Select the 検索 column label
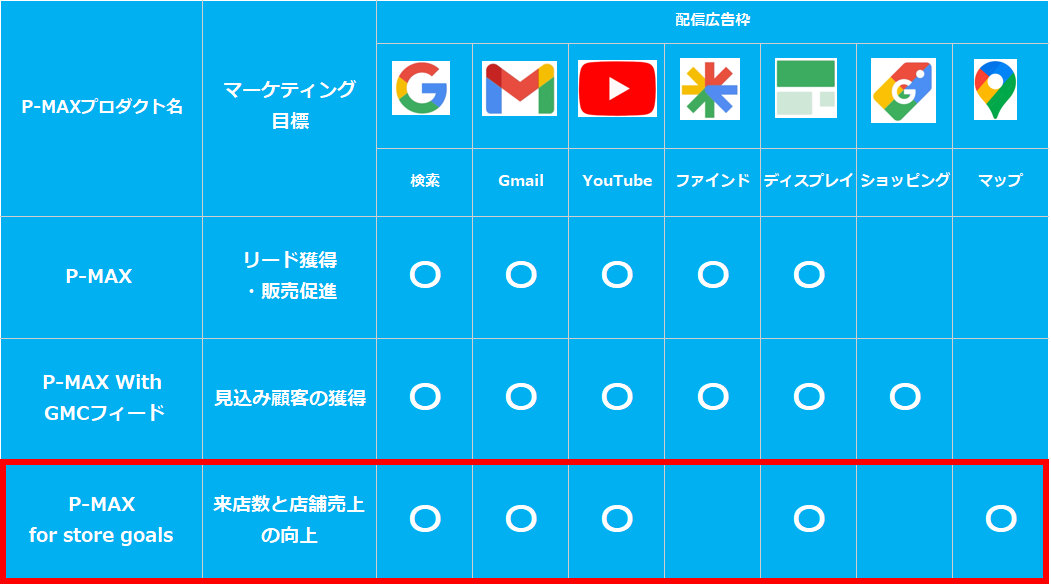 (425, 181)
